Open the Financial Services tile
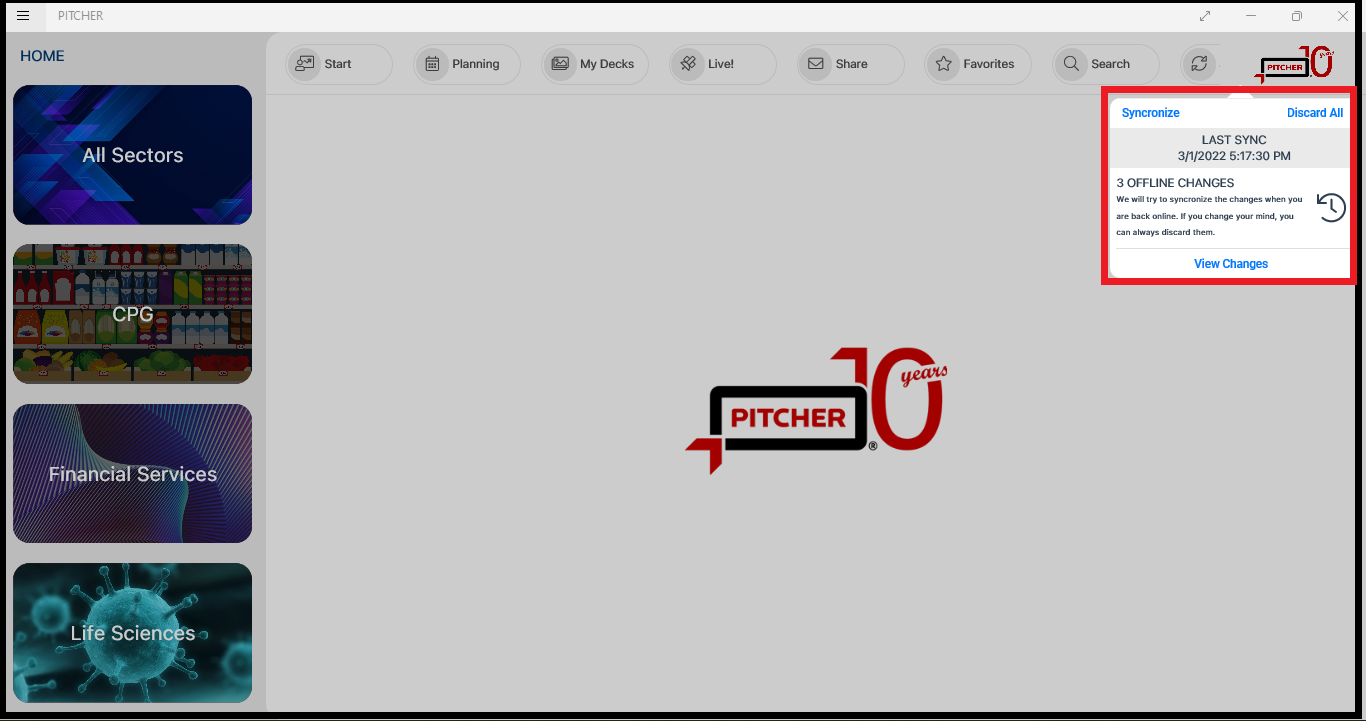 [x=132, y=473]
